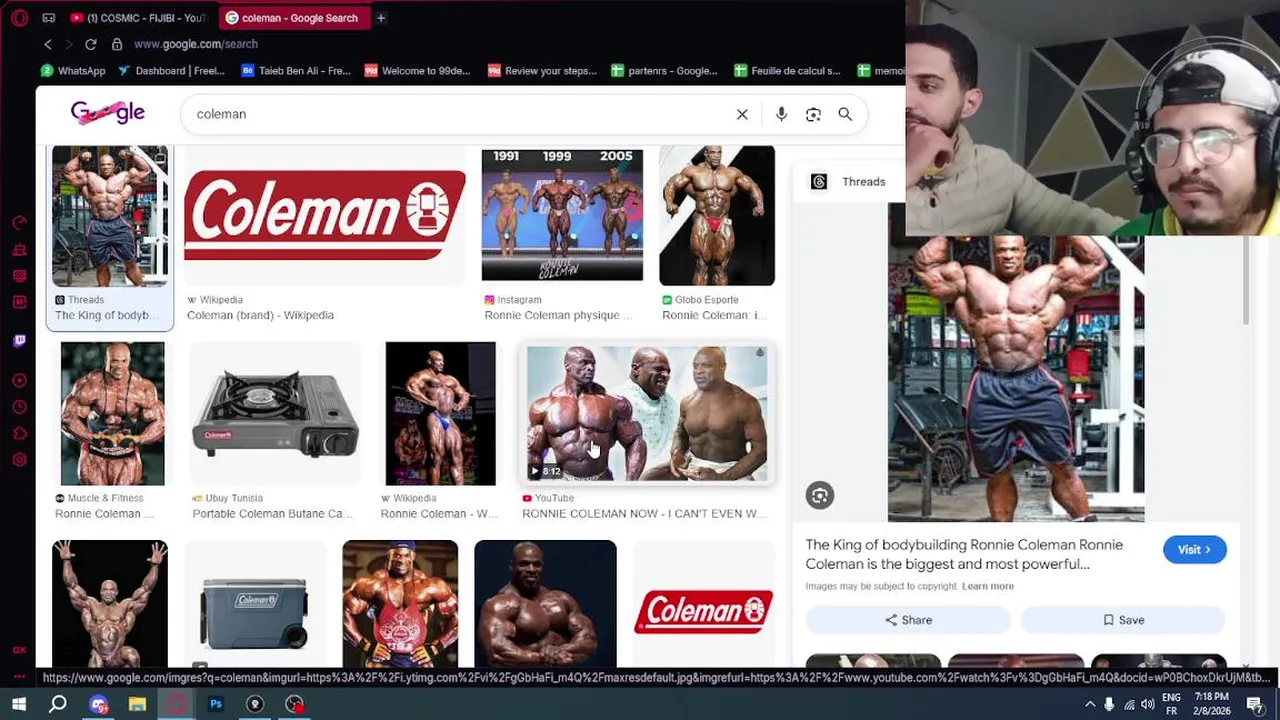Open the Portable Coleman Butane stove image
The height and width of the screenshot is (720, 1280).
click(x=275, y=413)
